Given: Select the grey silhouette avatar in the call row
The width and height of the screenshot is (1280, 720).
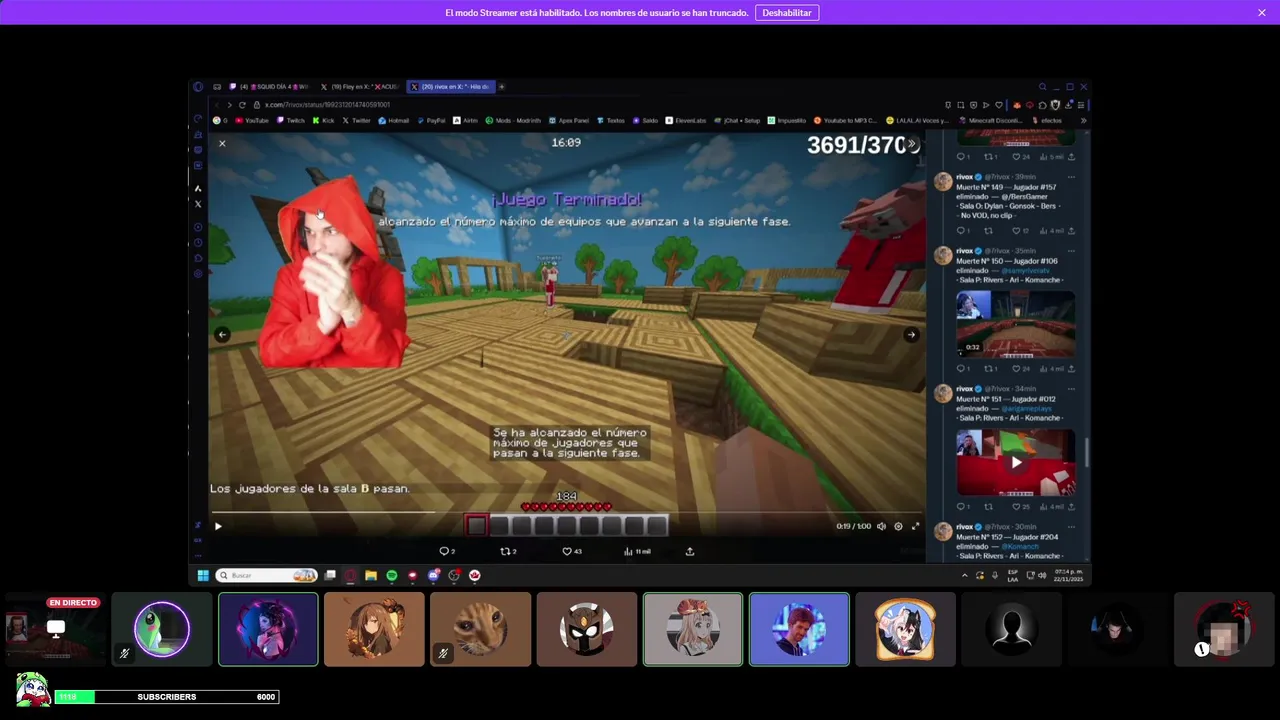Looking at the screenshot, I should tap(1011, 629).
